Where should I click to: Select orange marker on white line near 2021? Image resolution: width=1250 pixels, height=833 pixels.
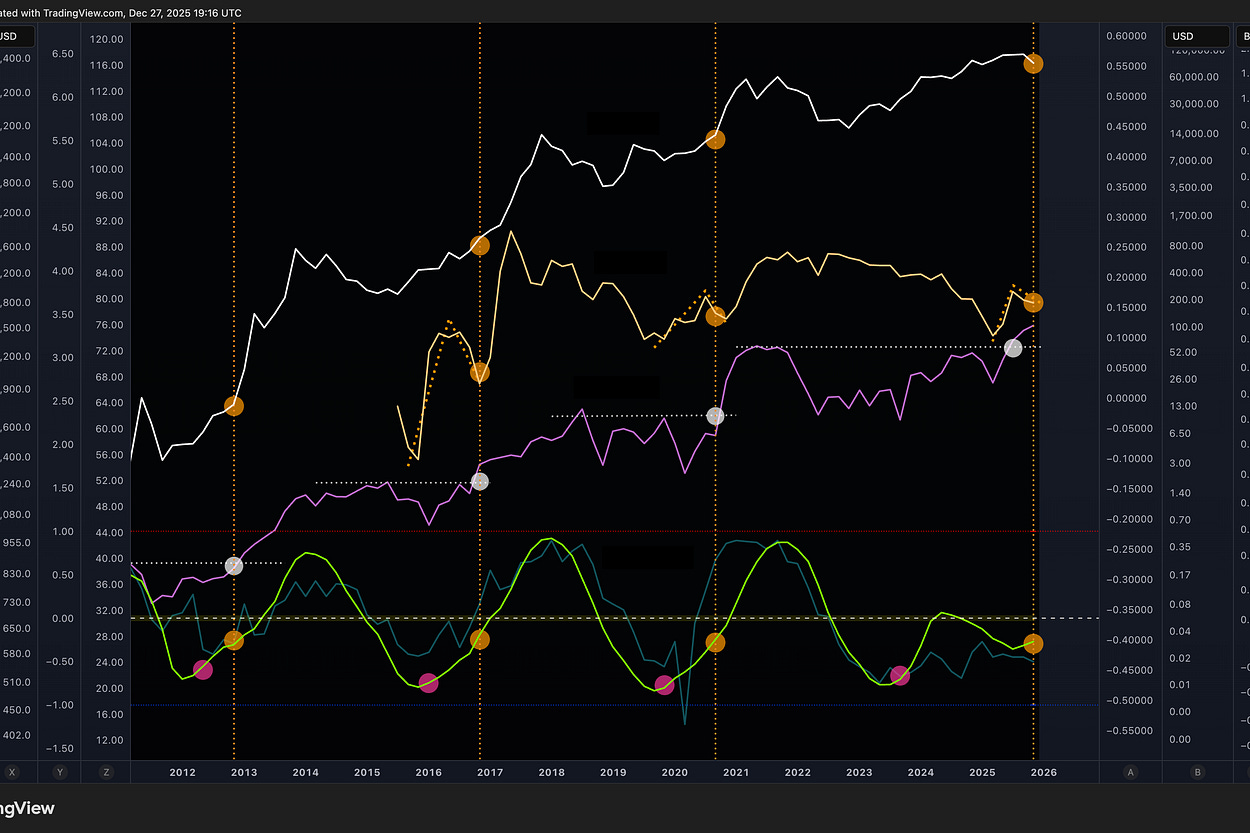point(715,140)
